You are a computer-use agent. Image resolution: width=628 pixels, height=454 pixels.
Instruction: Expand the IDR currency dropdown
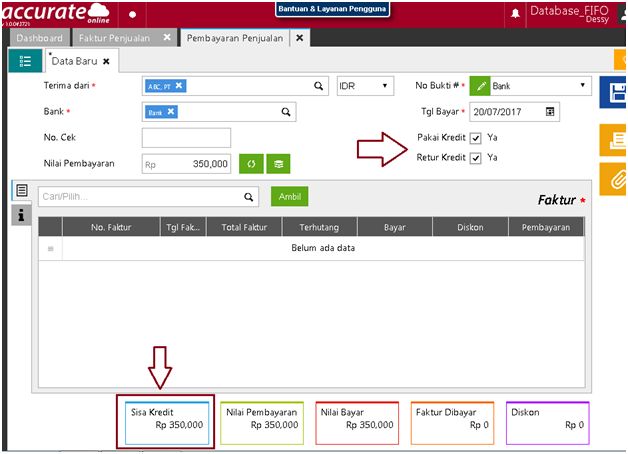tap(364, 86)
